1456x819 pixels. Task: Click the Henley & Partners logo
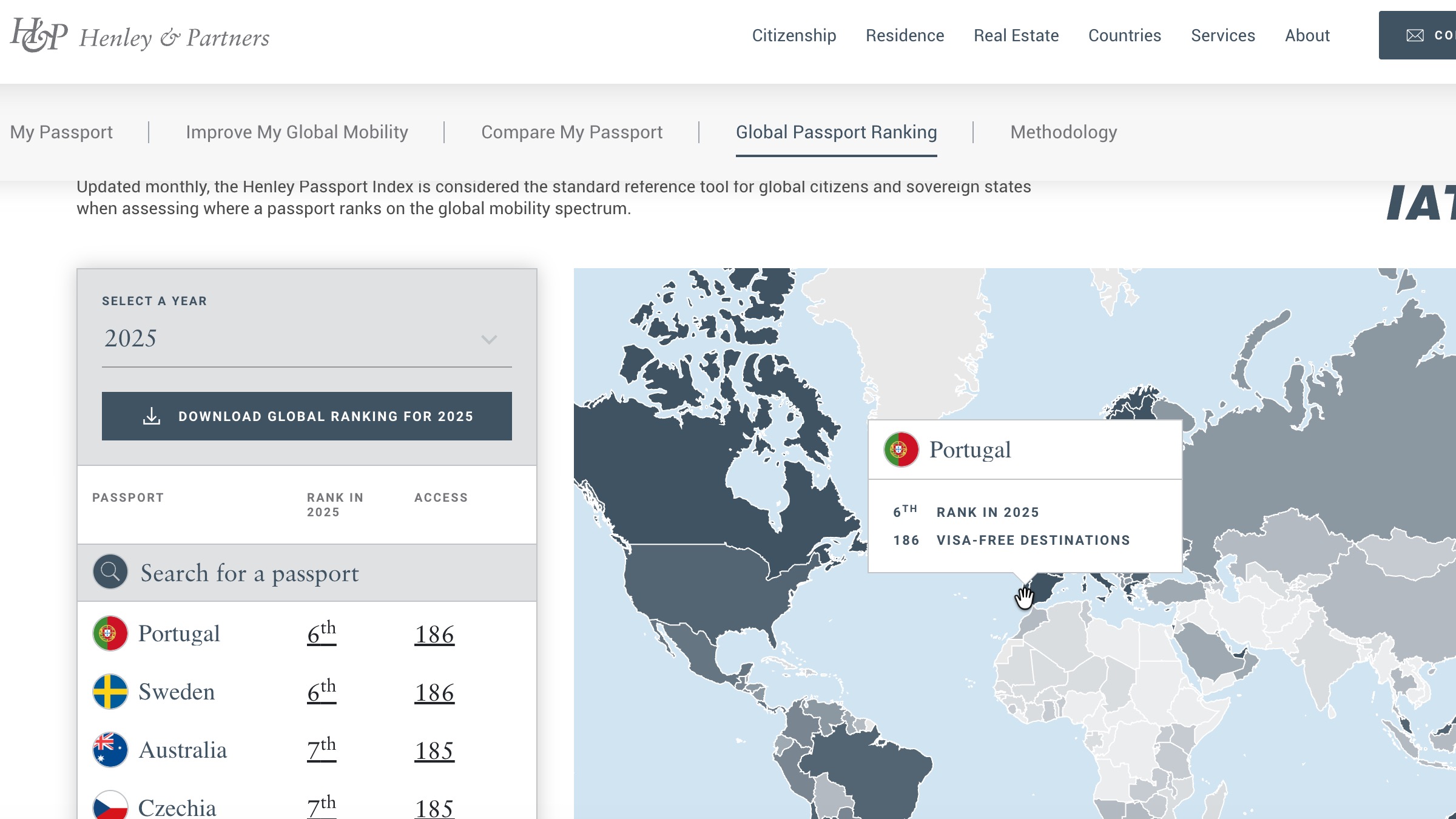tap(140, 36)
